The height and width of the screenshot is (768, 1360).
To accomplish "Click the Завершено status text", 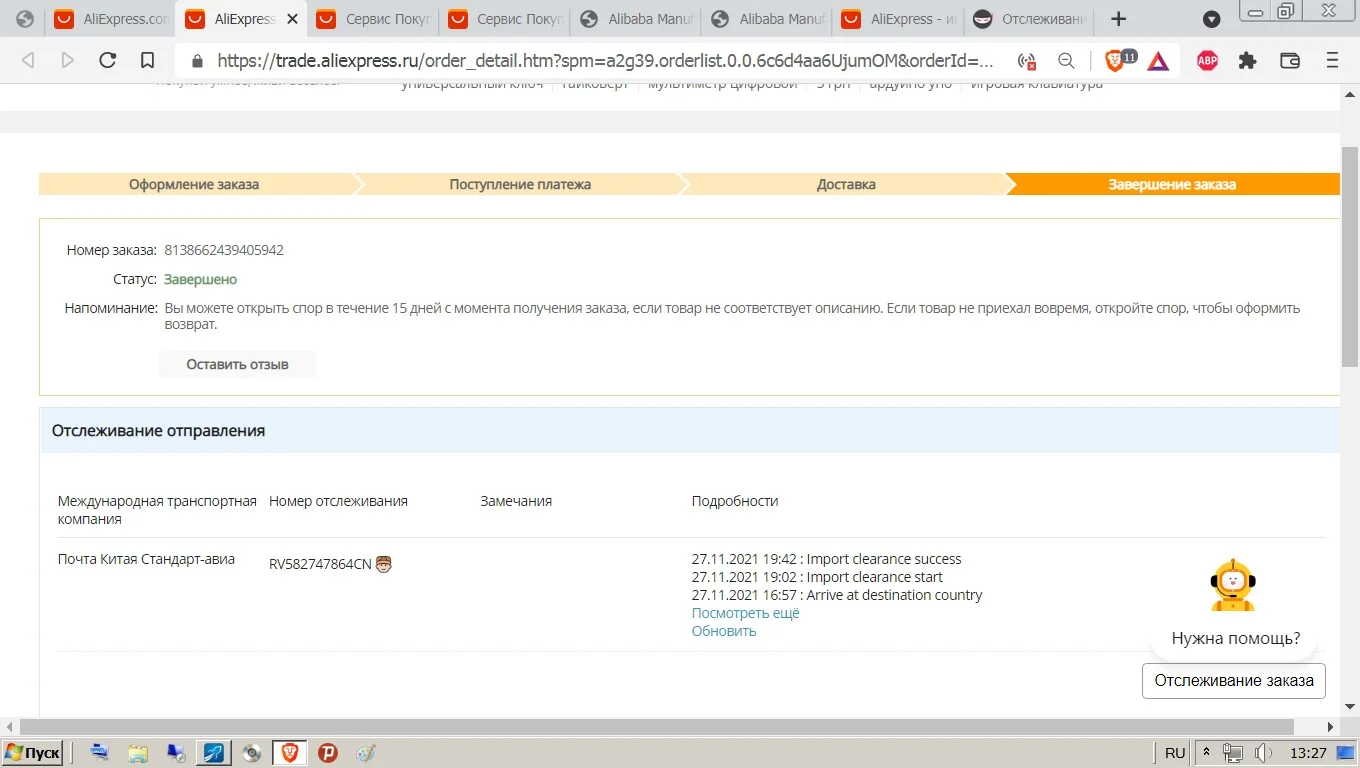I will tap(201, 279).
